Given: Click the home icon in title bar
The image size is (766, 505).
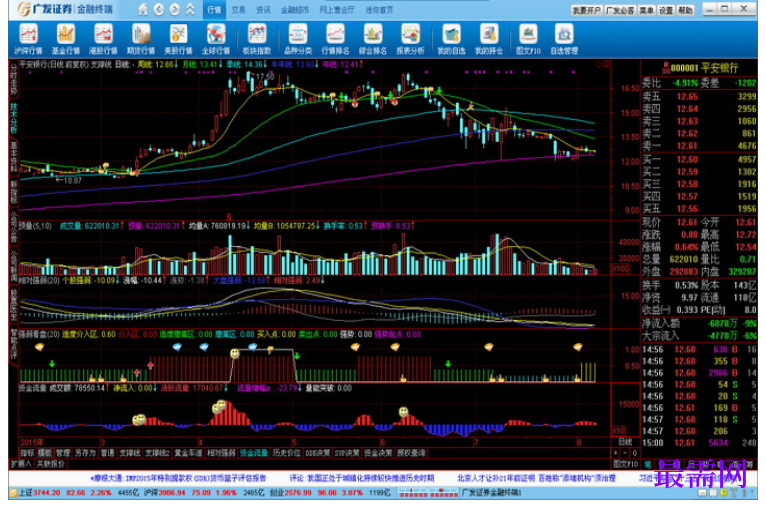Looking at the screenshot, I should pyautogui.click(x=143, y=9).
